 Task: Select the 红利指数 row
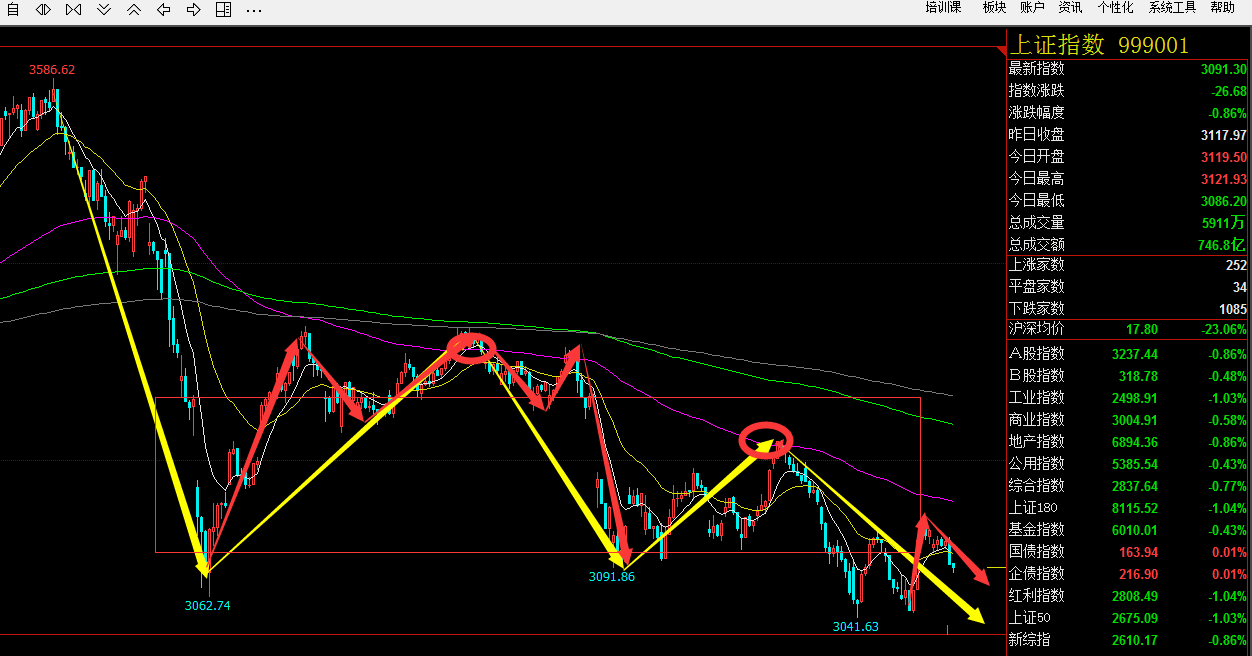[1128, 596]
